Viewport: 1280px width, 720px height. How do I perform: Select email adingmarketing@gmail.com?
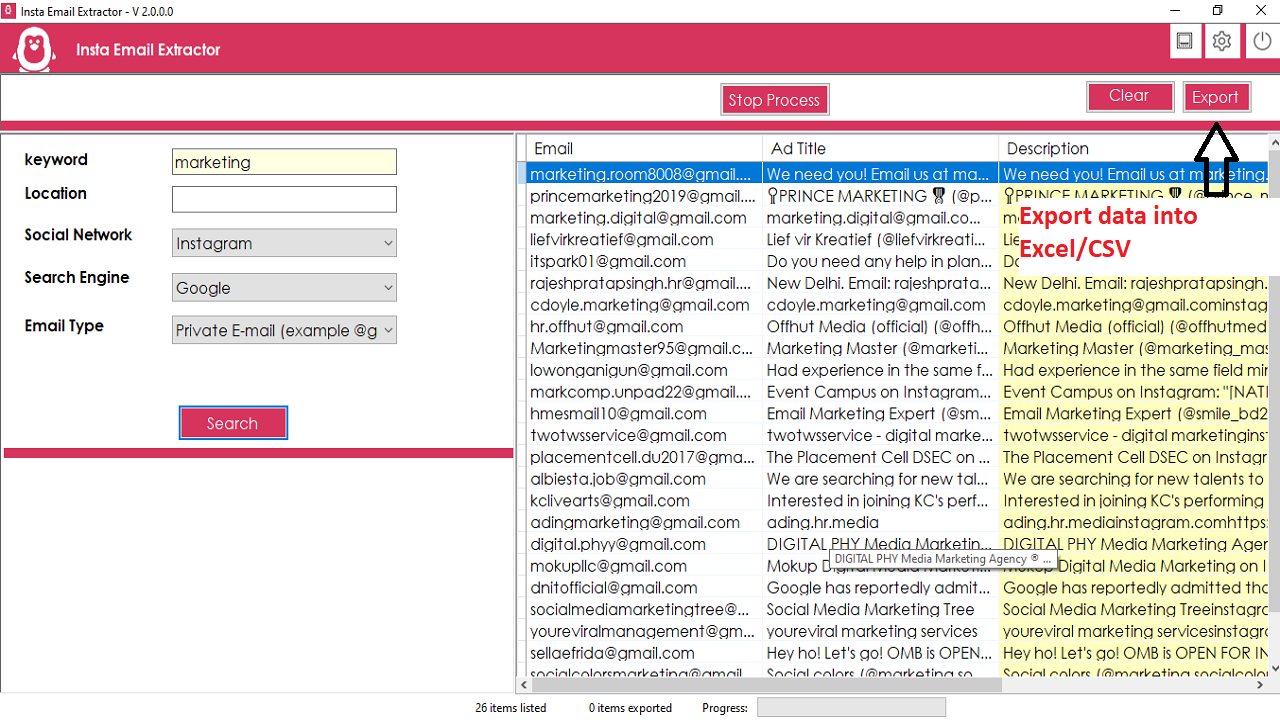[645, 522]
